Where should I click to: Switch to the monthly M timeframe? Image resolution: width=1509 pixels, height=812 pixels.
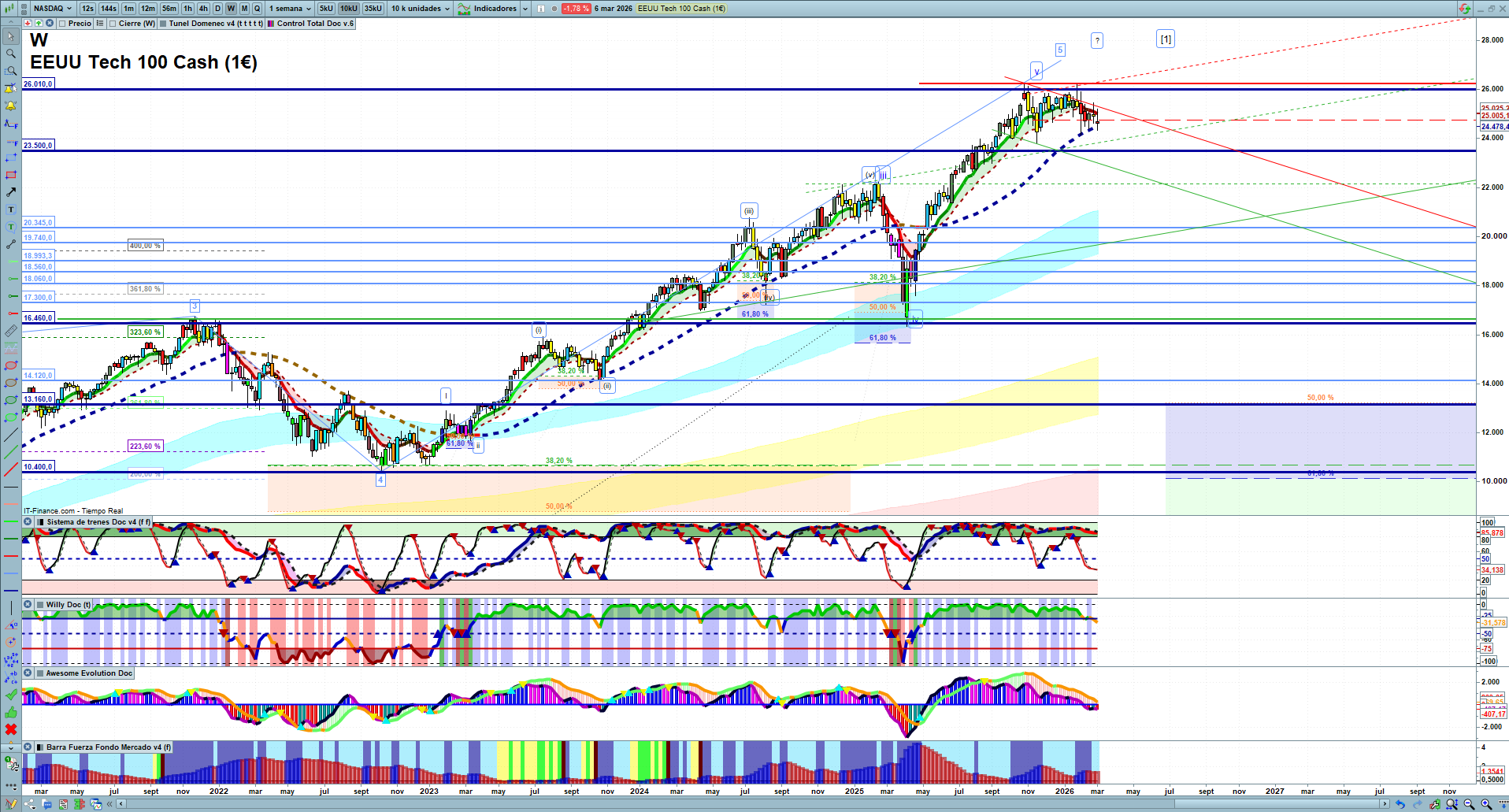(244, 9)
